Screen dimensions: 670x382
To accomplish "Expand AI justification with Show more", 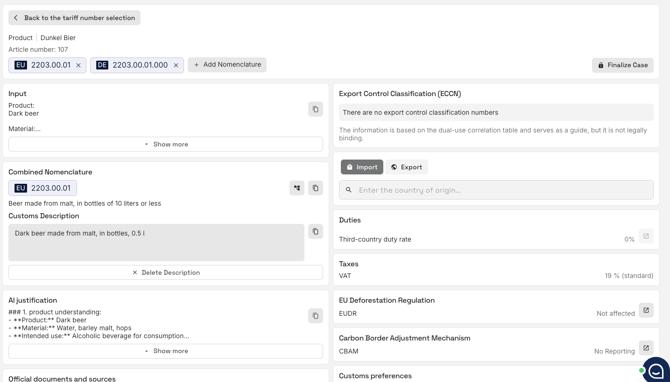I will (165, 351).
